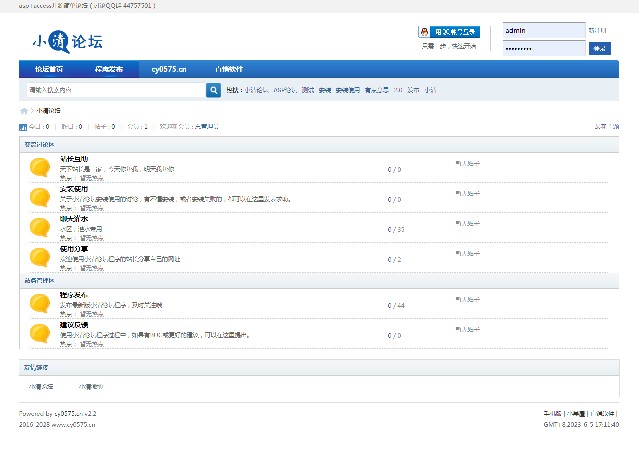Click the 0 / 2 post count
The height and width of the screenshot is (454, 639).
click(x=394, y=259)
